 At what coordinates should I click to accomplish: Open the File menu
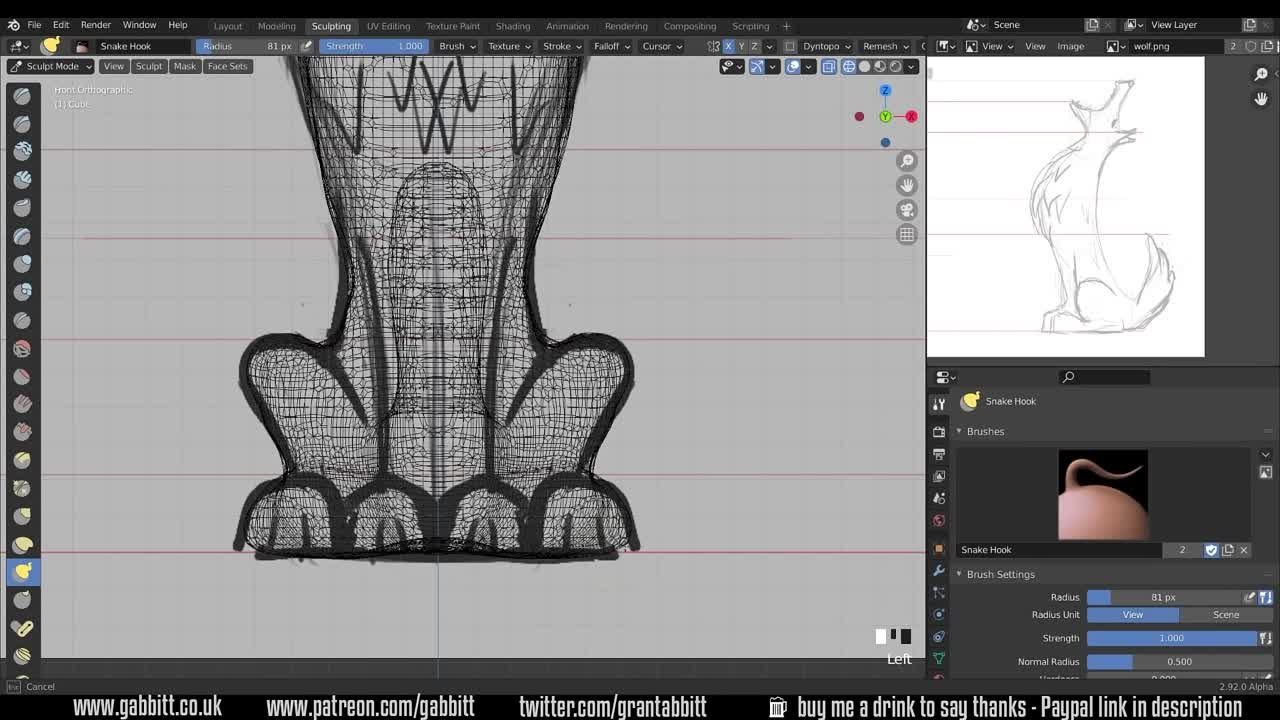(x=35, y=25)
